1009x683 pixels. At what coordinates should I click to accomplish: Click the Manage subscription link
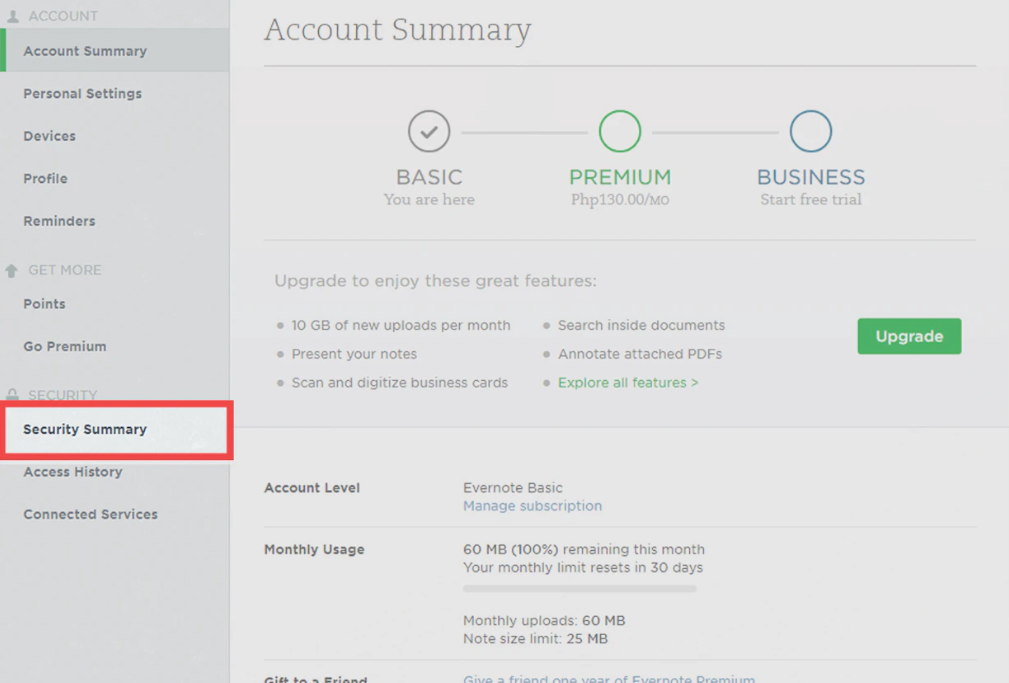[x=533, y=506]
